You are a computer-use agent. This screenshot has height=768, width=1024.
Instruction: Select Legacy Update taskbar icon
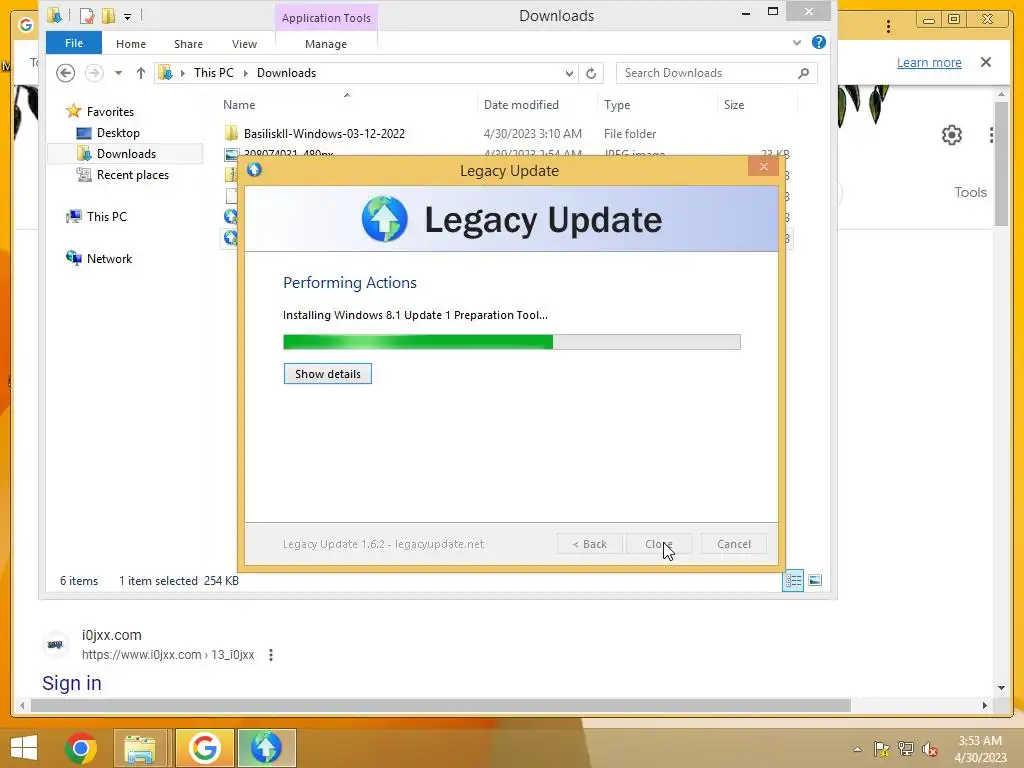[266, 748]
